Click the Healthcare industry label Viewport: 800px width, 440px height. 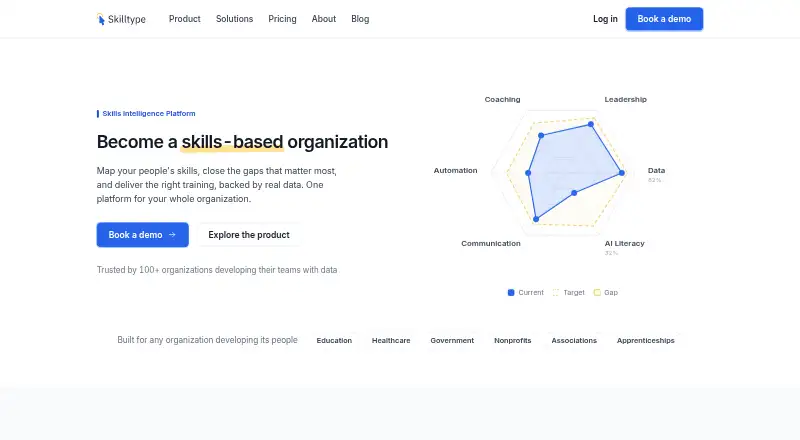coord(391,340)
